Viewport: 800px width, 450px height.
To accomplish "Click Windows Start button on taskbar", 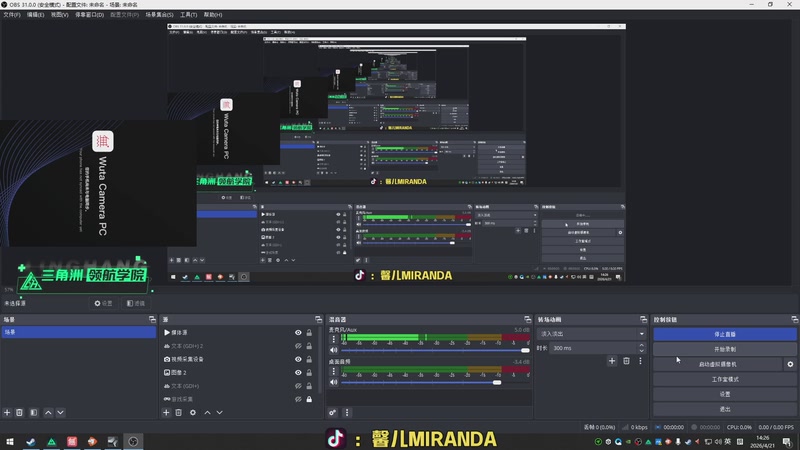I will click(x=10, y=441).
